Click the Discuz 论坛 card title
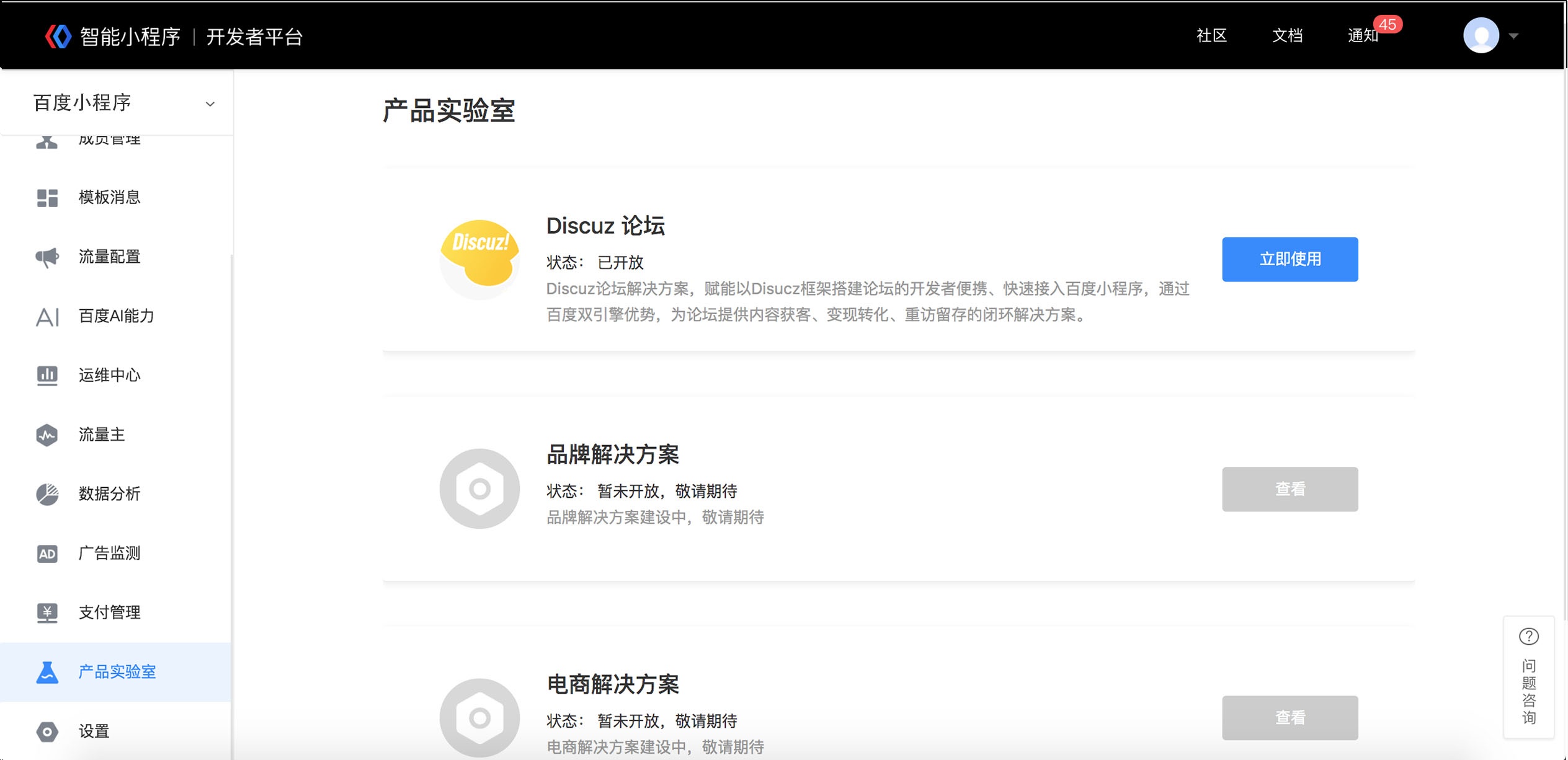 point(605,226)
